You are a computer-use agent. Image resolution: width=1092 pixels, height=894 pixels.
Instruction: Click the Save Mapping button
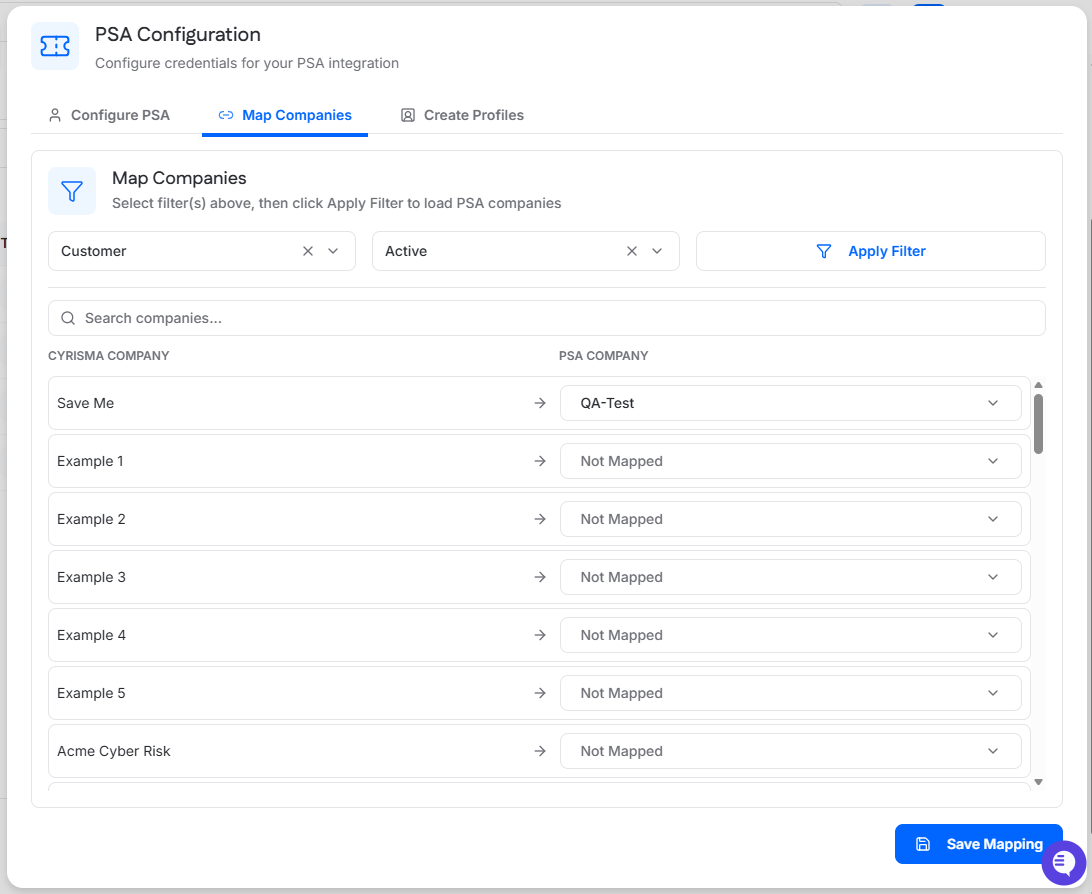(978, 844)
